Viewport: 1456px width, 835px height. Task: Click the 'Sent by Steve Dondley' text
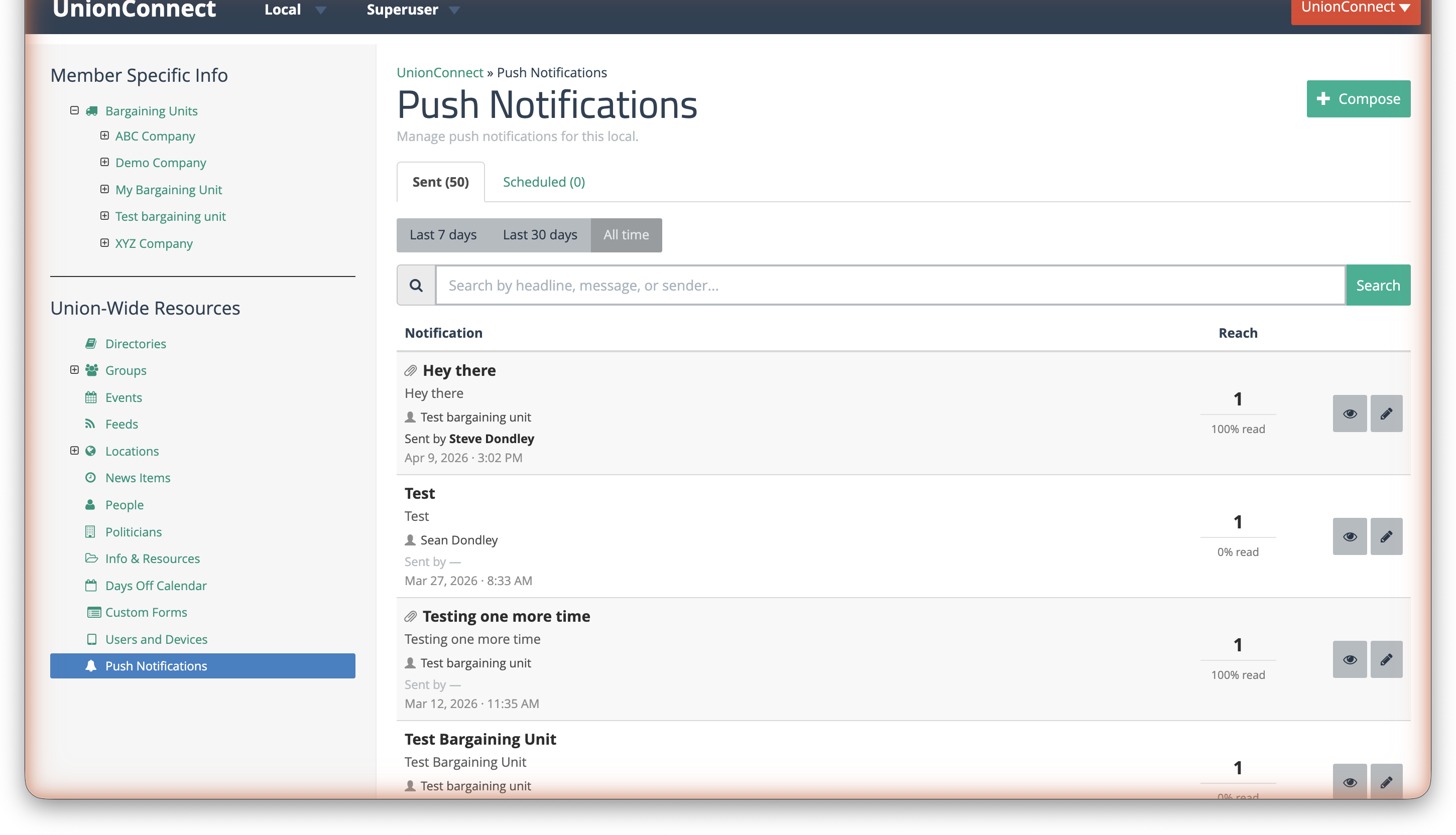[x=469, y=439]
